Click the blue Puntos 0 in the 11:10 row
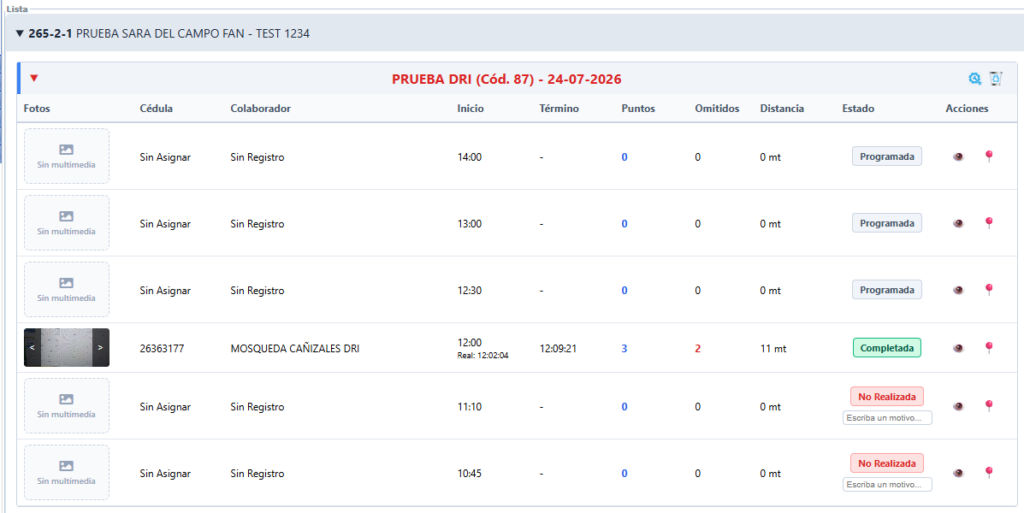This screenshot has width=1024, height=513. [x=624, y=407]
